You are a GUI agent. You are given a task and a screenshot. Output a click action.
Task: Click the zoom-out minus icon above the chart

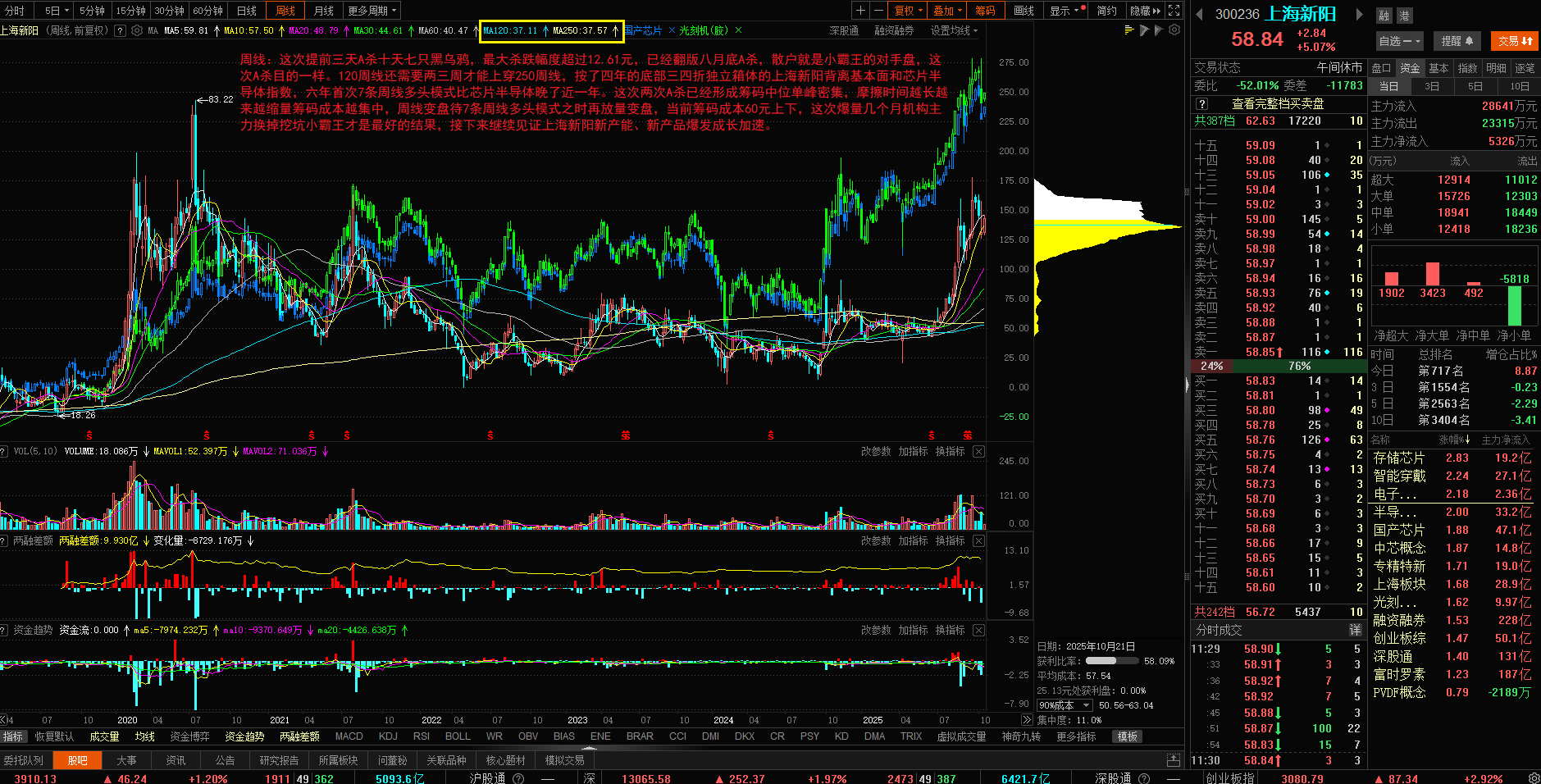(878, 11)
